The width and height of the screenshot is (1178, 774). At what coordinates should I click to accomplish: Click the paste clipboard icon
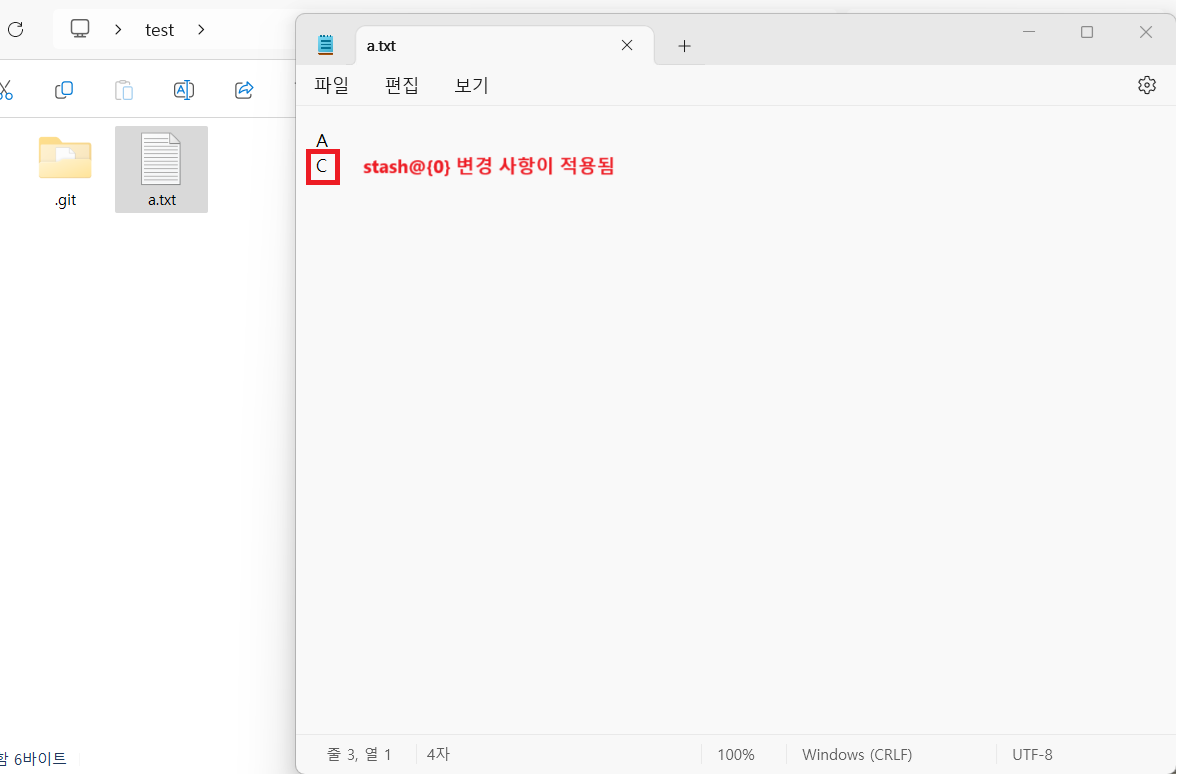point(124,90)
